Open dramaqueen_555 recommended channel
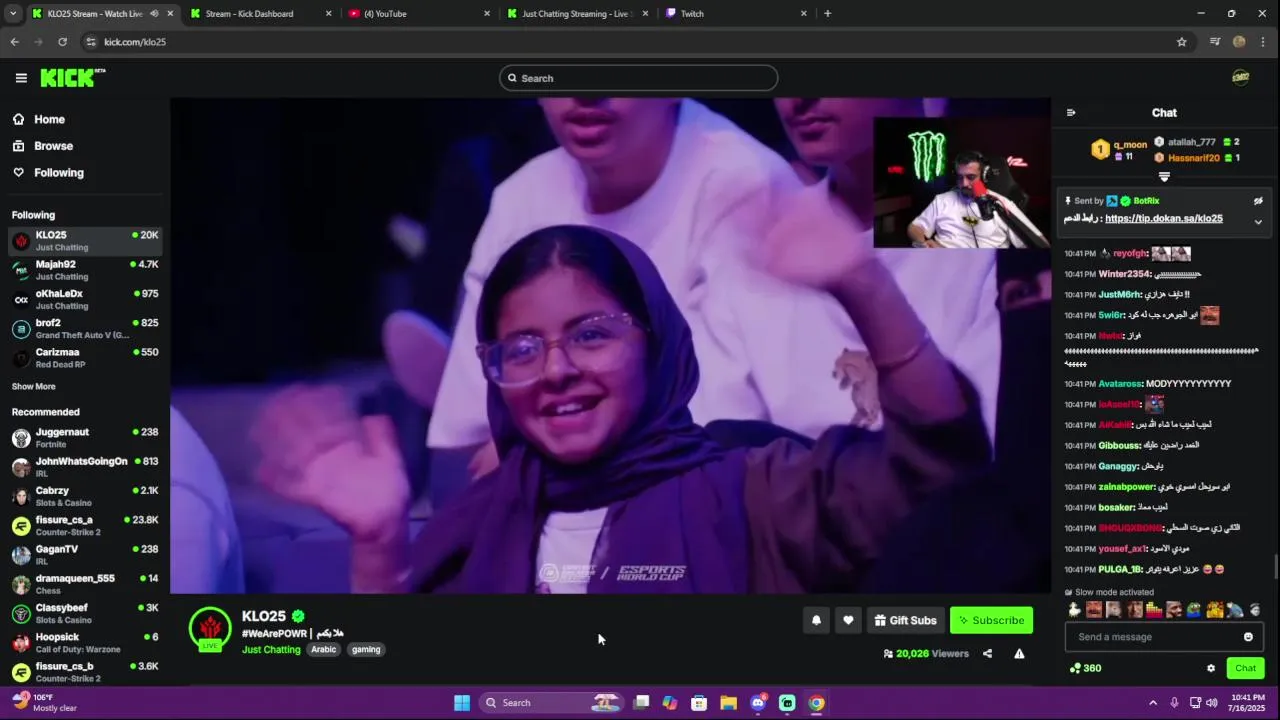Viewport: 1280px width, 720px height. [85, 584]
